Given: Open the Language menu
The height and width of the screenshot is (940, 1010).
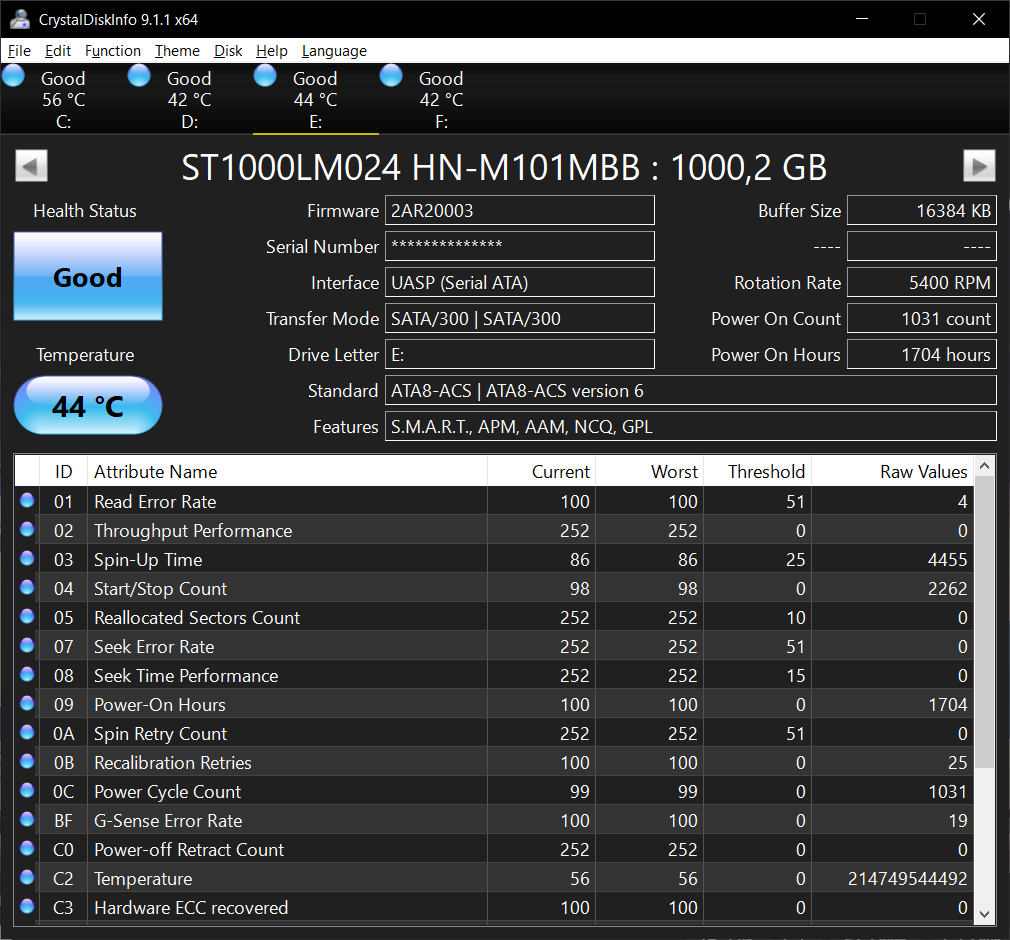Looking at the screenshot, I should click(x=334, y=50).
